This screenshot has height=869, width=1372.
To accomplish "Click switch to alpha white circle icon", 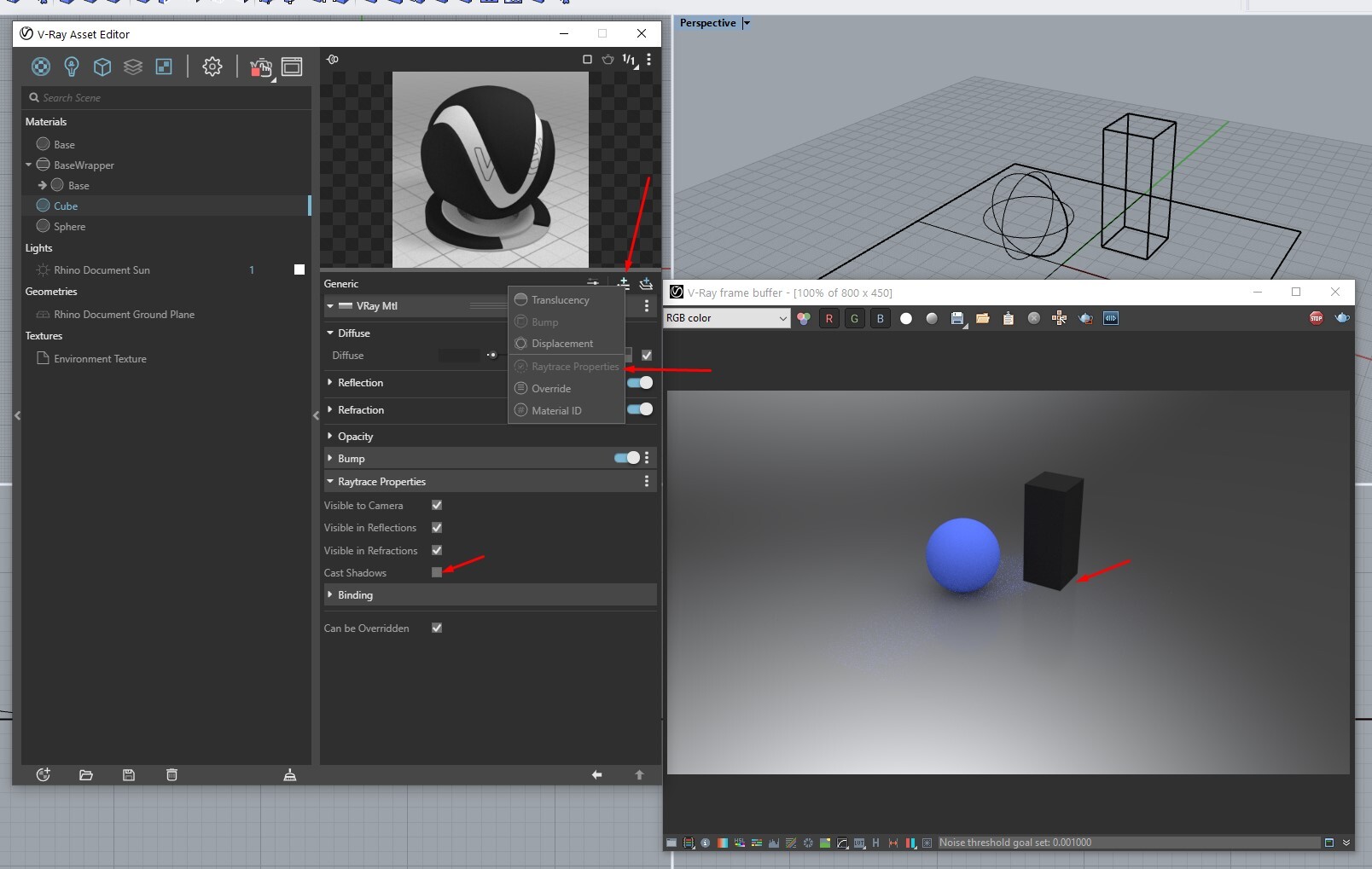I will (906, 318).
